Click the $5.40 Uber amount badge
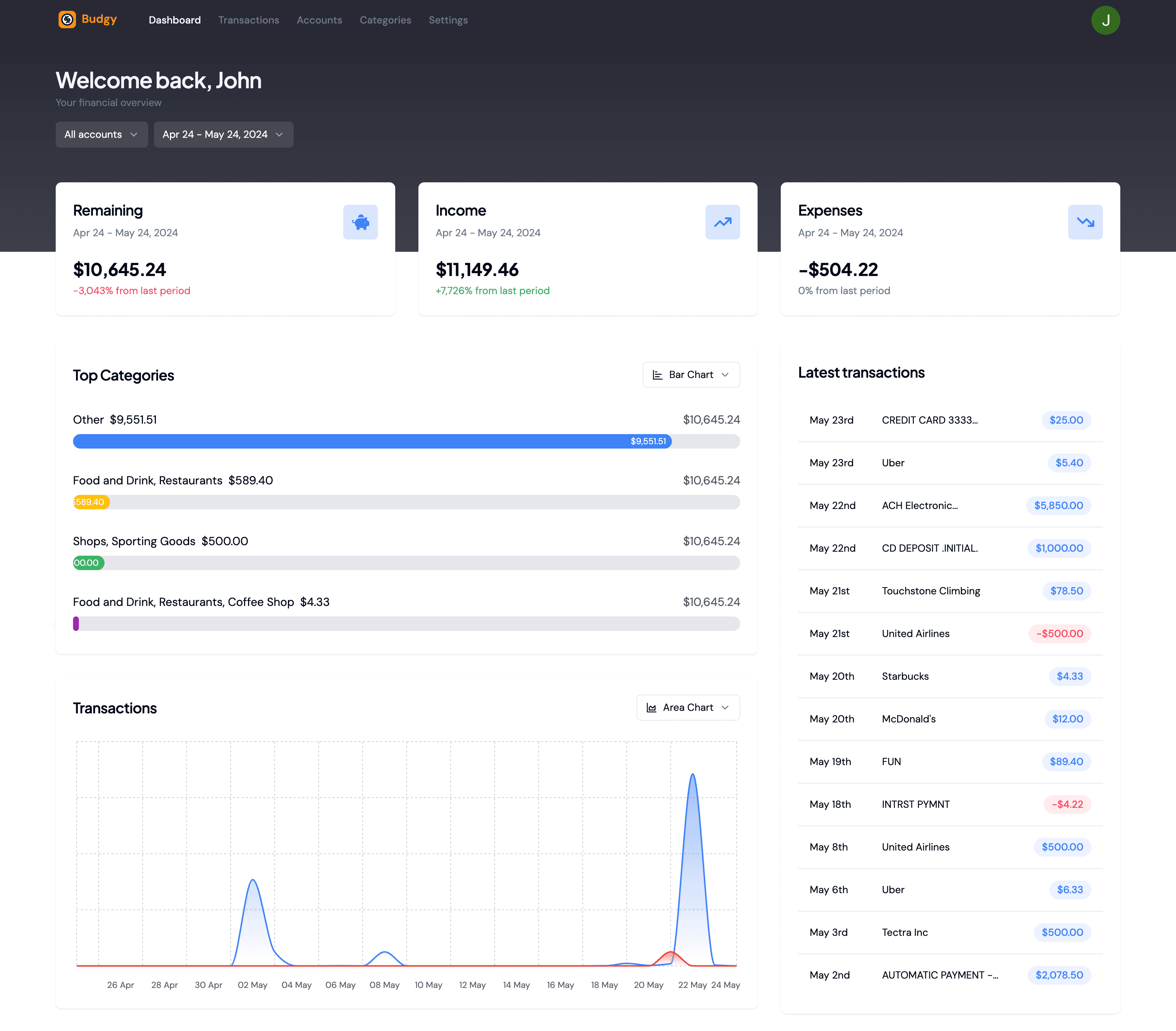This screenshot has height=1031, width=1176. coord(1069,463)
